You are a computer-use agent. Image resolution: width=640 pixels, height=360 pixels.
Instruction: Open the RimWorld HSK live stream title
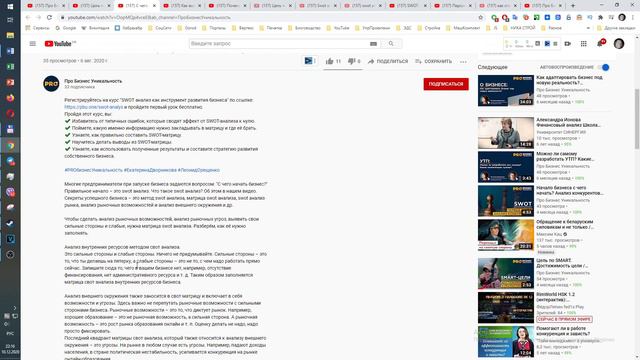pos(556,297)
